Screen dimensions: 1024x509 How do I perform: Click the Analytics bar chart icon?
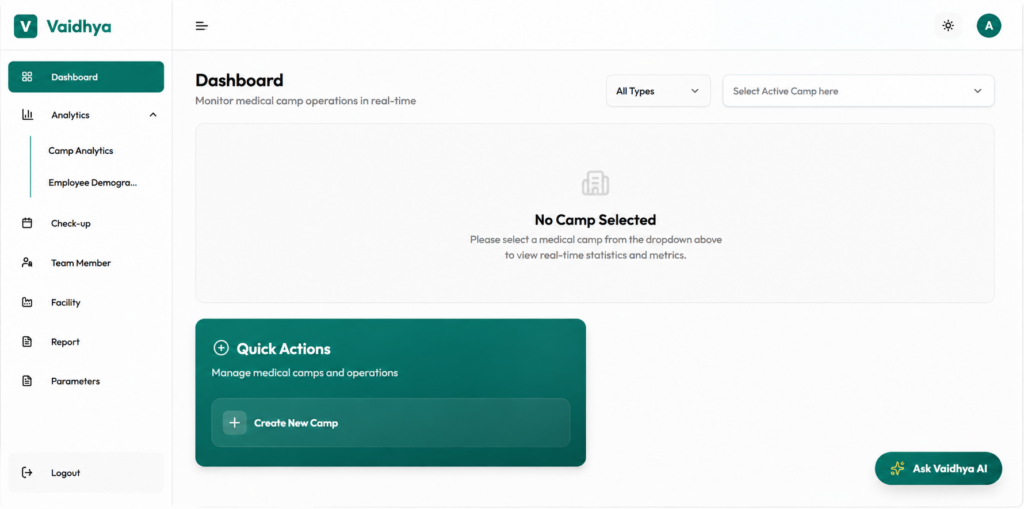point(27,115)
